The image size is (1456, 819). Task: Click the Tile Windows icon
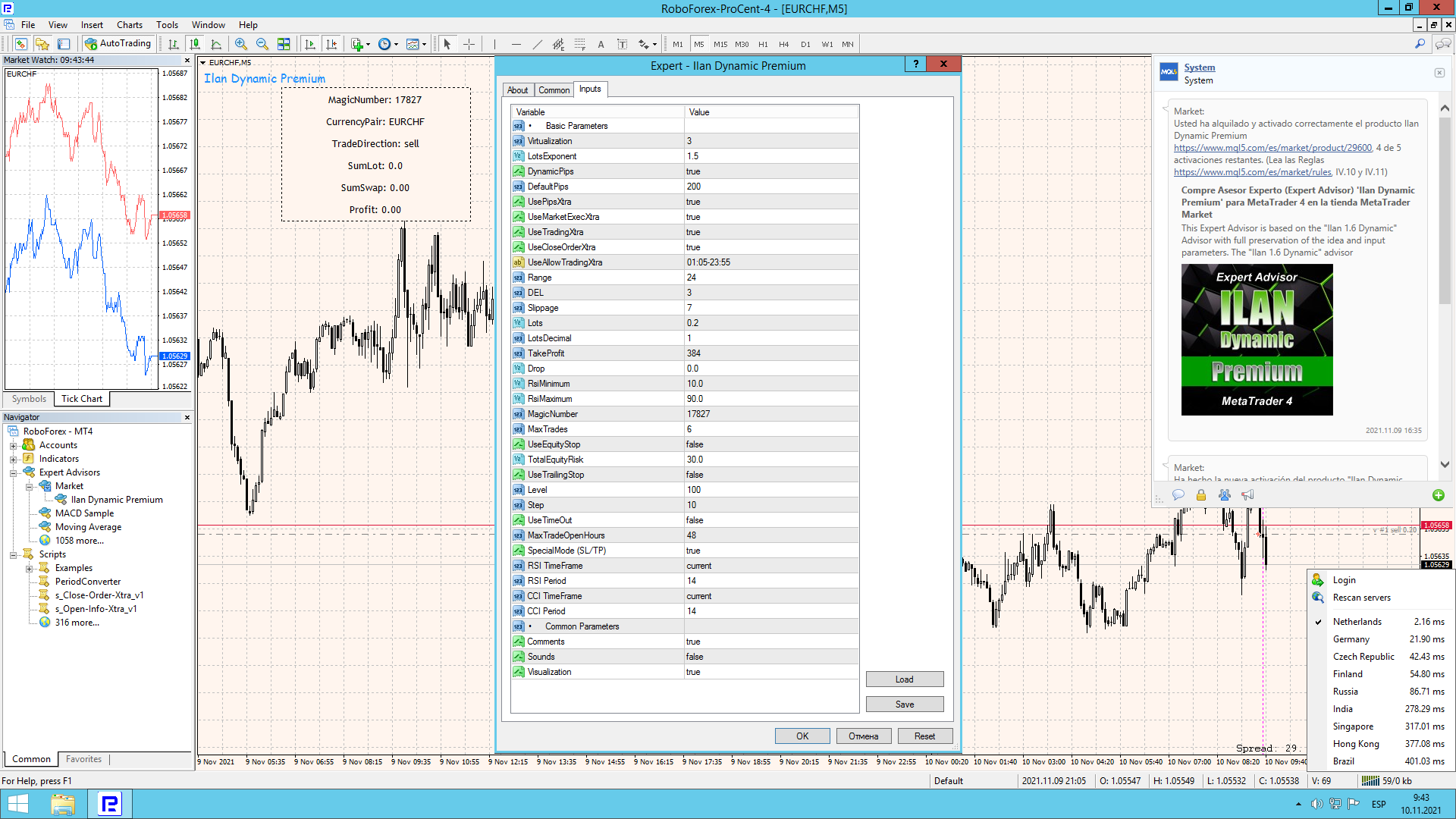tap(284, 44)
